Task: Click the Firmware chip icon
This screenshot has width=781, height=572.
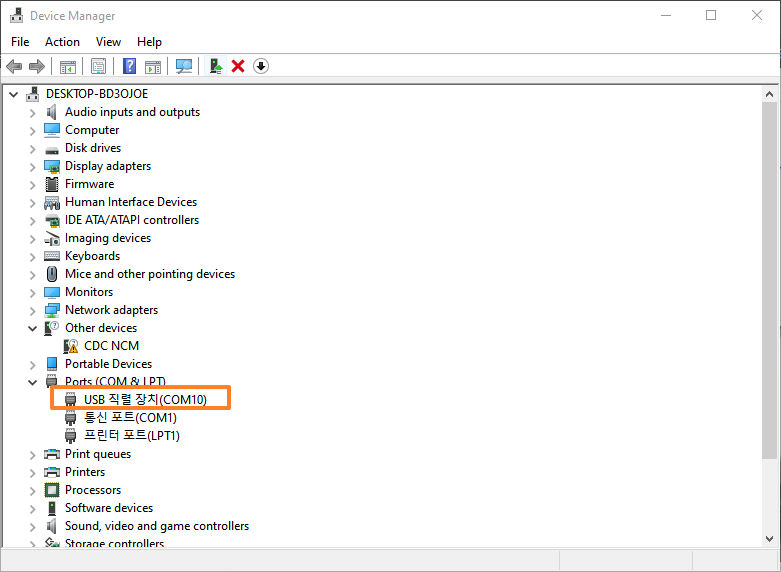Action: (52, 184)
